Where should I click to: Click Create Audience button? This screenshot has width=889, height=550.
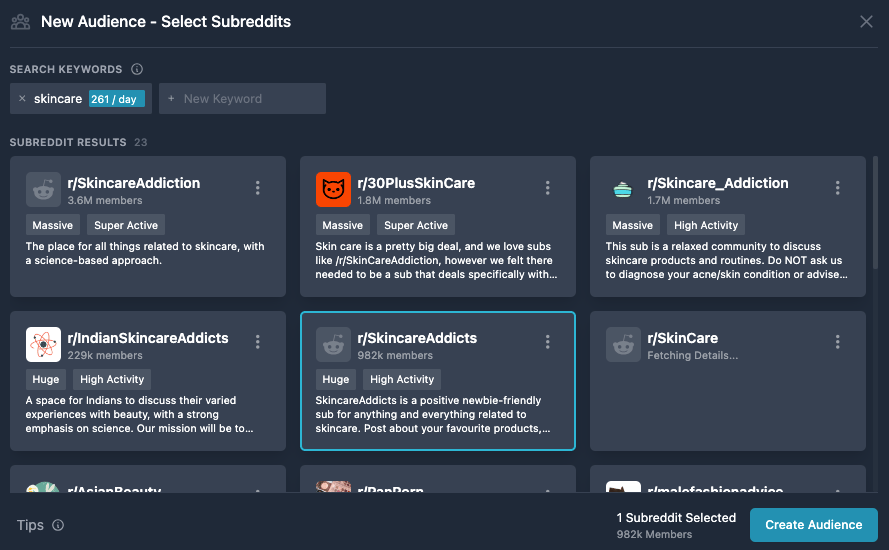click(814, 525)
